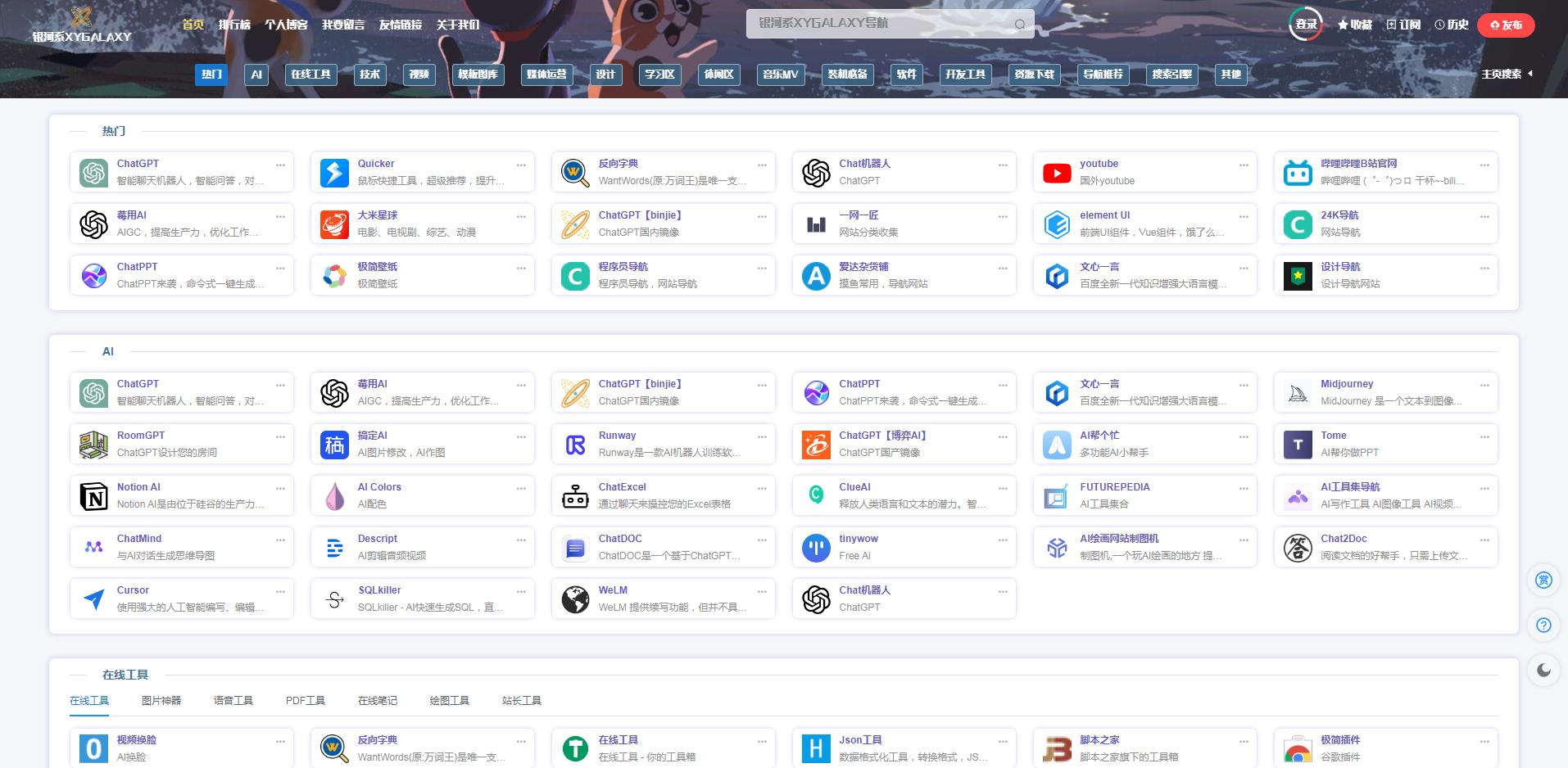Click the clock icon beside 历史
Viewport: 1568px width, 768px height.
(x=1439, y=25)
